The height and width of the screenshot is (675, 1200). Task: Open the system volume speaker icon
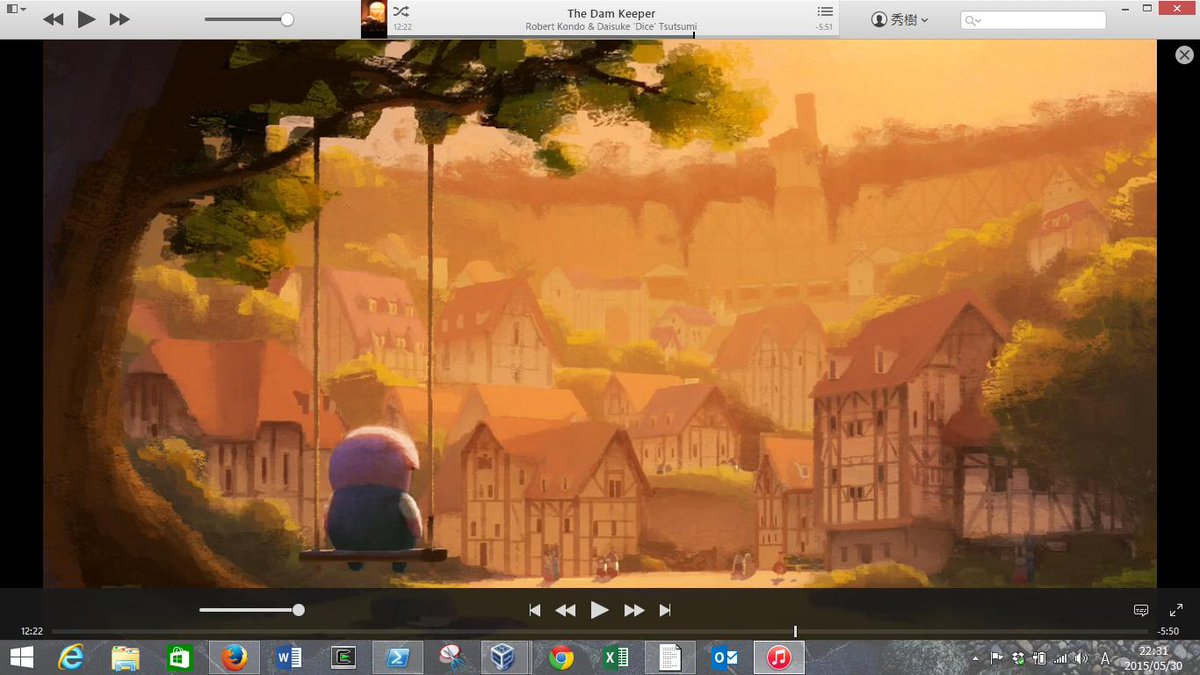(x=1082, y=658)
